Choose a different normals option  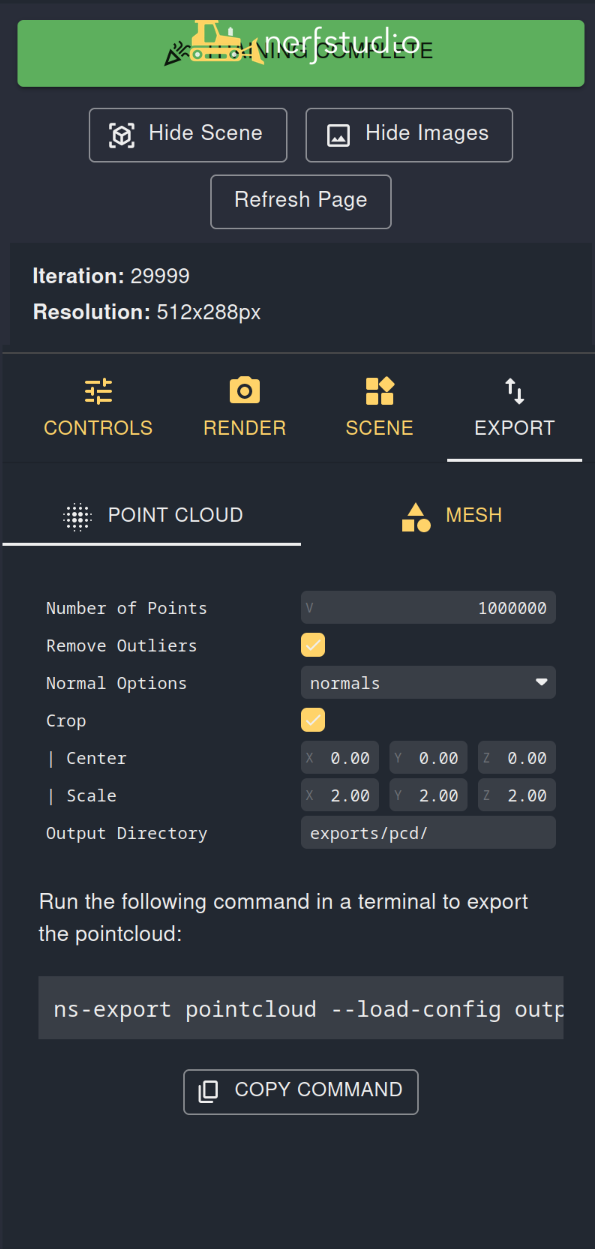pyautogui.click(x=428, y=682)
